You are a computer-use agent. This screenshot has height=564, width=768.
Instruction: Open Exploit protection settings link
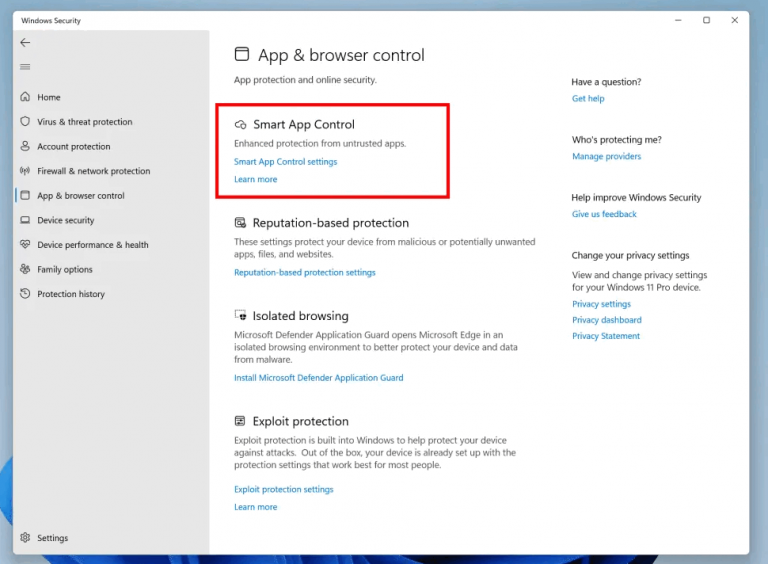284,490
